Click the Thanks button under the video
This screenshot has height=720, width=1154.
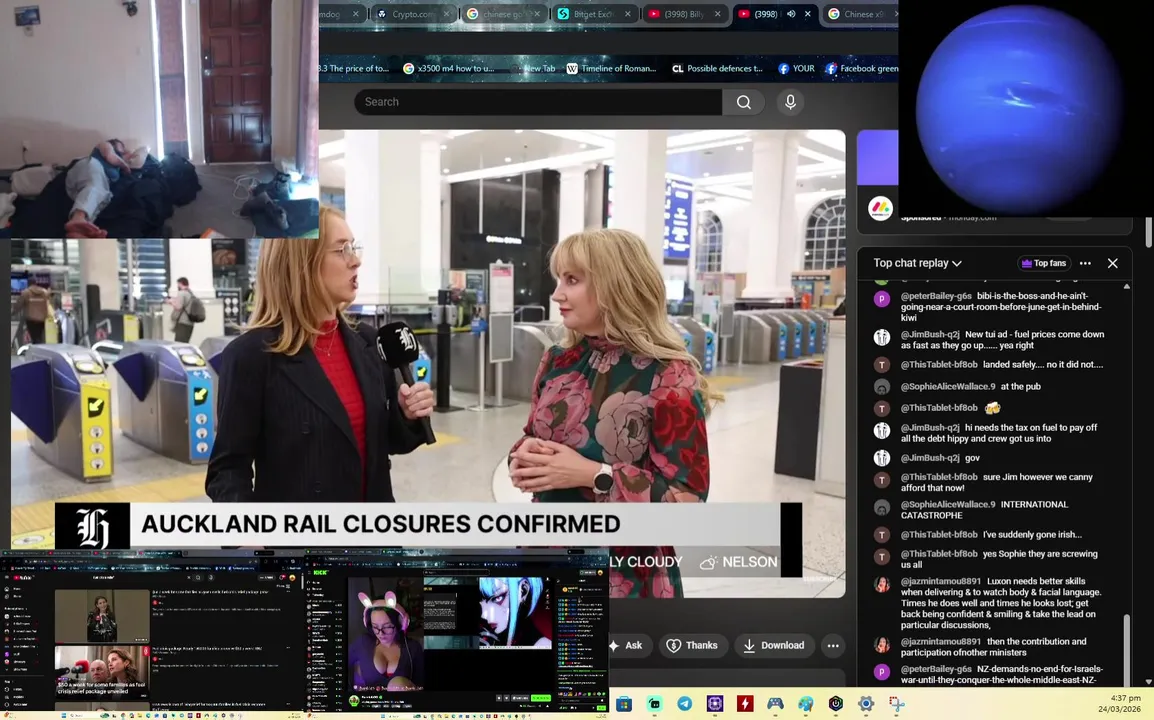(x=692, y=646)
